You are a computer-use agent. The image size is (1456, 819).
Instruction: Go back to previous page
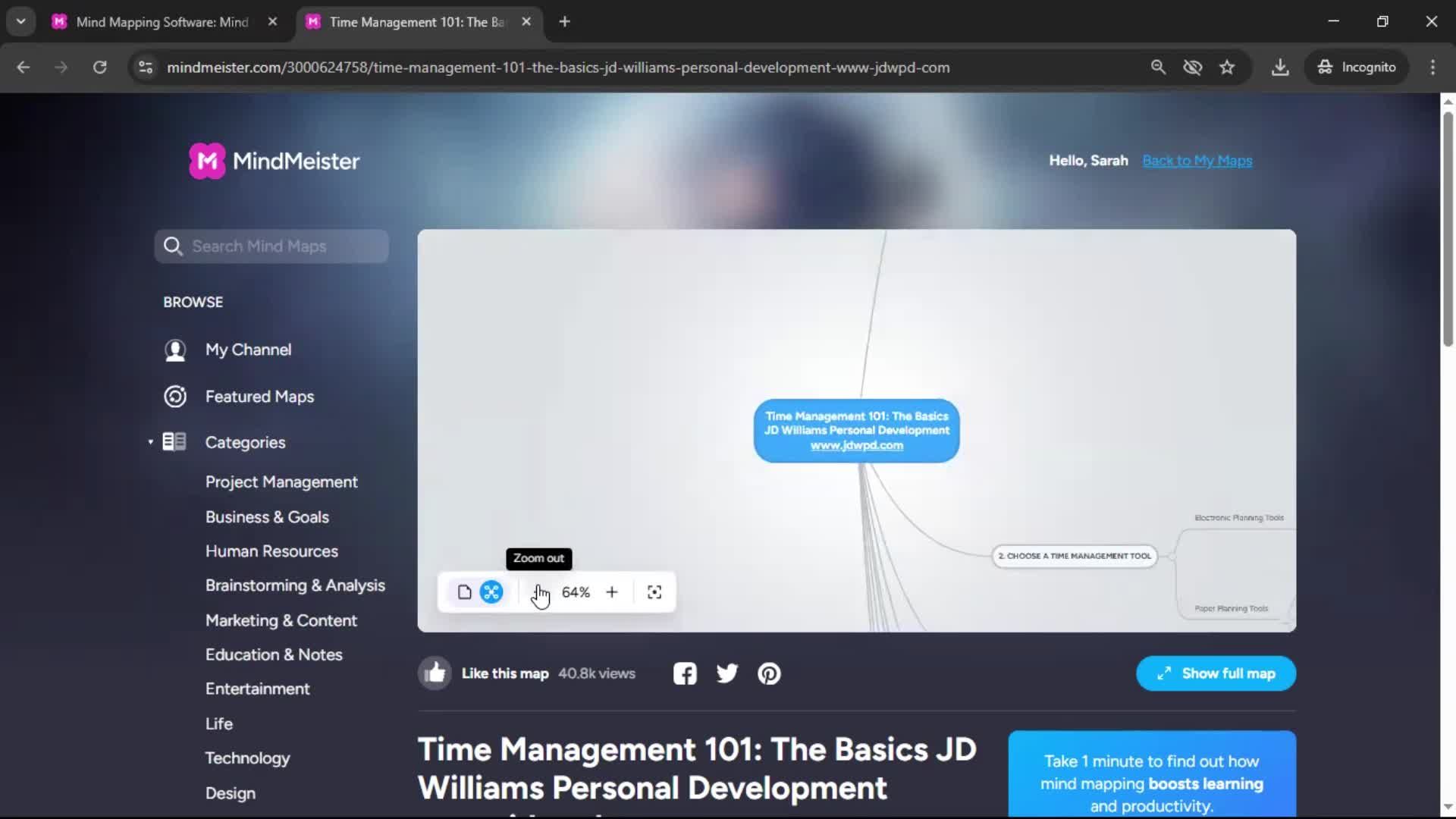click(24, 67)
